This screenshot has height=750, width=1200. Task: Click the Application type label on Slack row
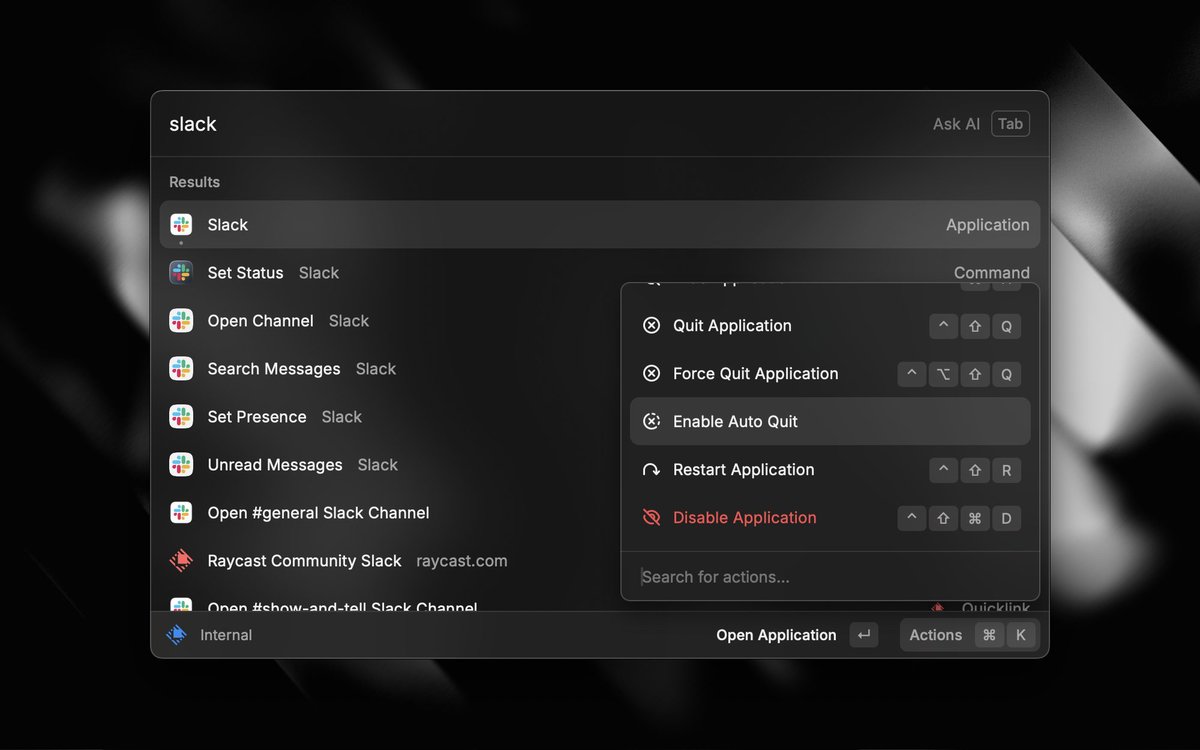[988, 225]
